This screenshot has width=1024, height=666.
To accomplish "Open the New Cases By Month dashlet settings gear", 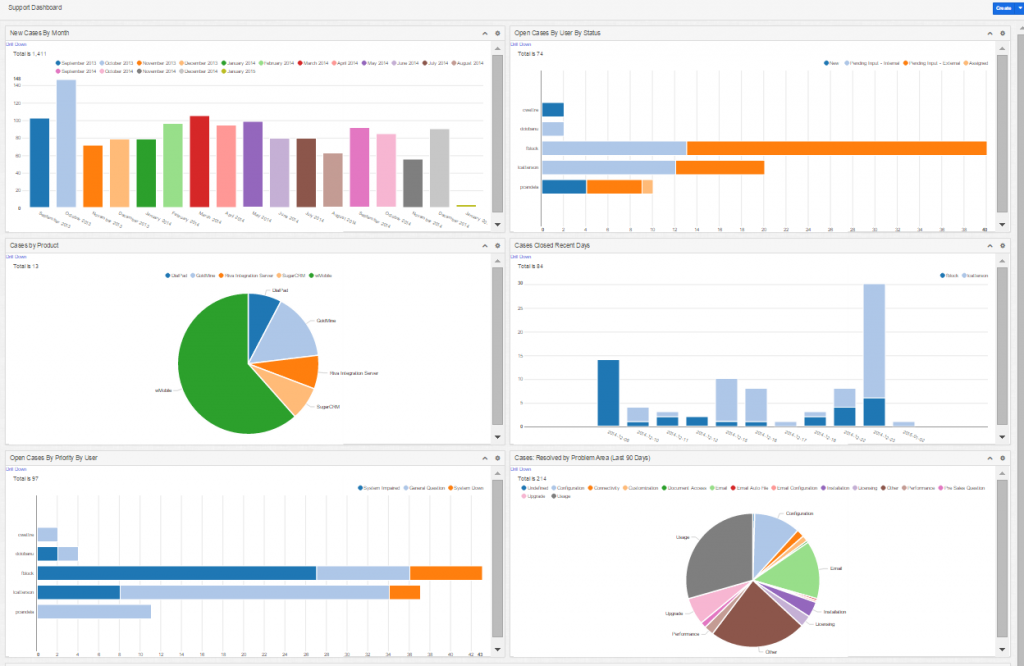I will [x=497, y=32].
